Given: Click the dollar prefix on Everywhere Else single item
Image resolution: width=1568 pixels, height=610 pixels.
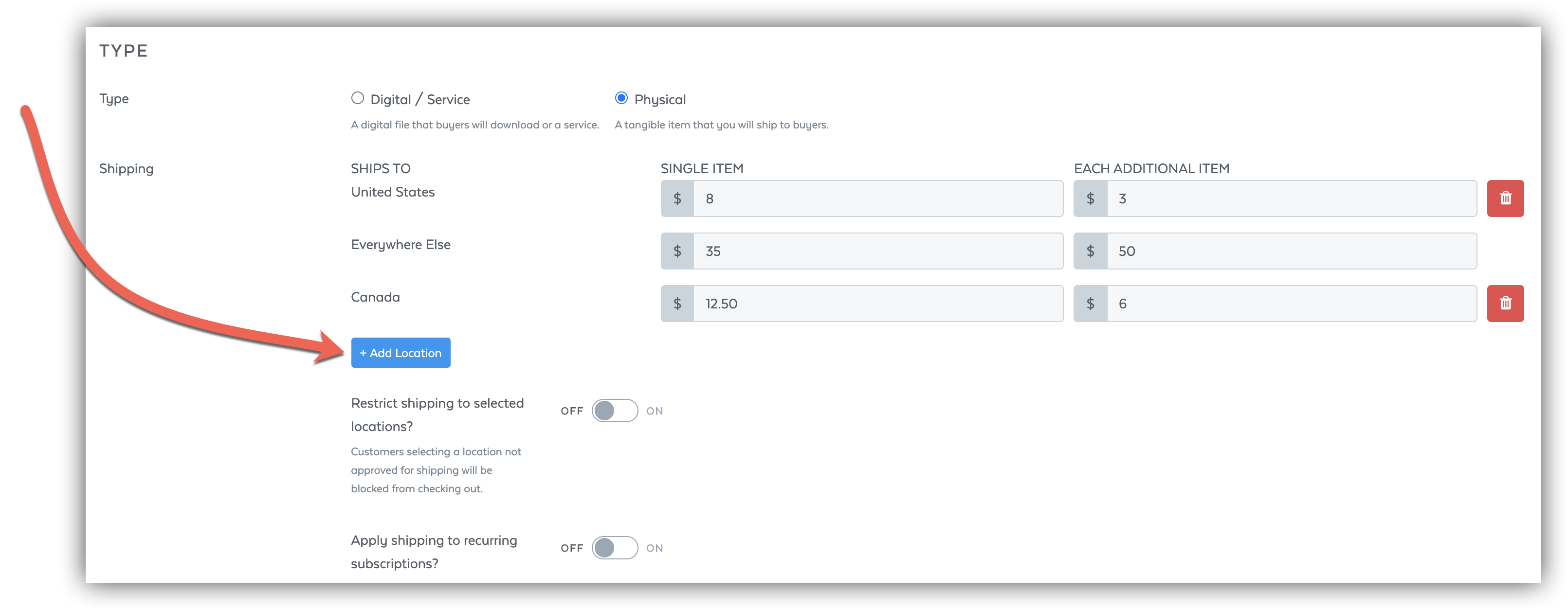Looking at the screenshot, I should coord(677,251).
